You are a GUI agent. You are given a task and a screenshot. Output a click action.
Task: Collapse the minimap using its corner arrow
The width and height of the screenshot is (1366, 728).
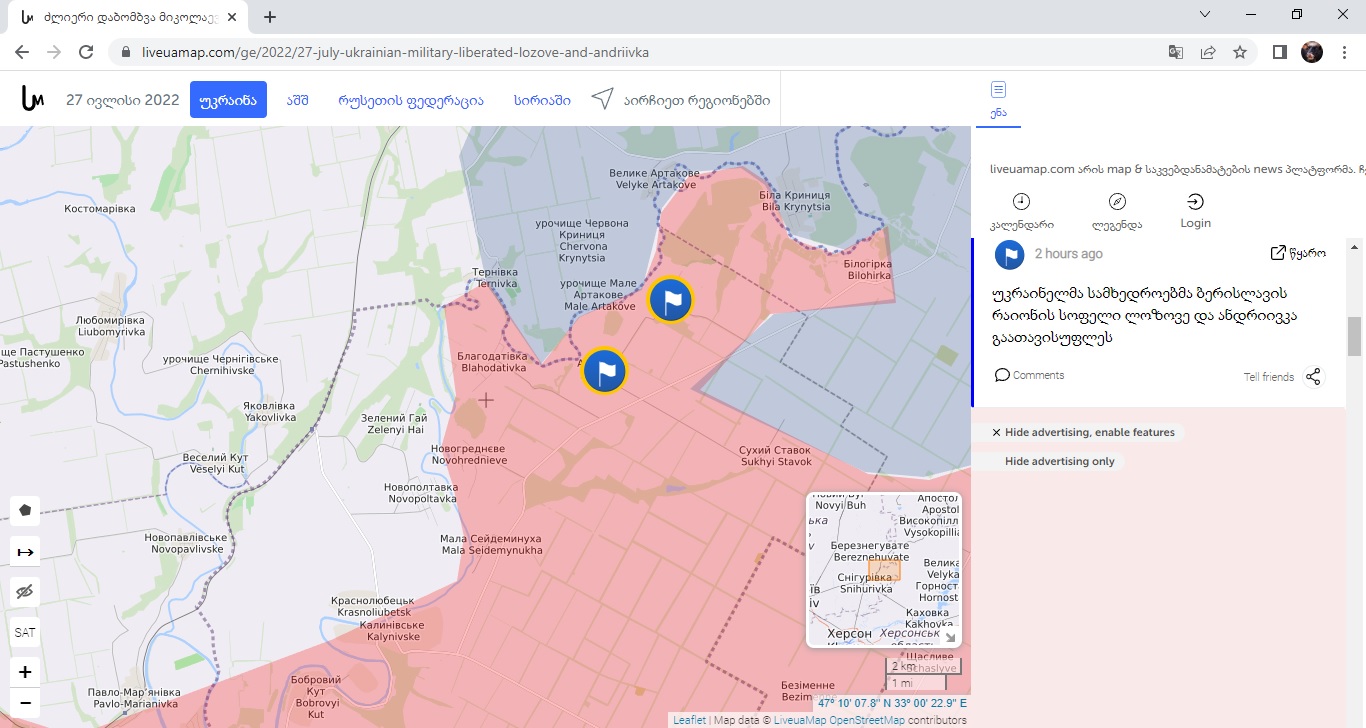click(x=950, y=638)
